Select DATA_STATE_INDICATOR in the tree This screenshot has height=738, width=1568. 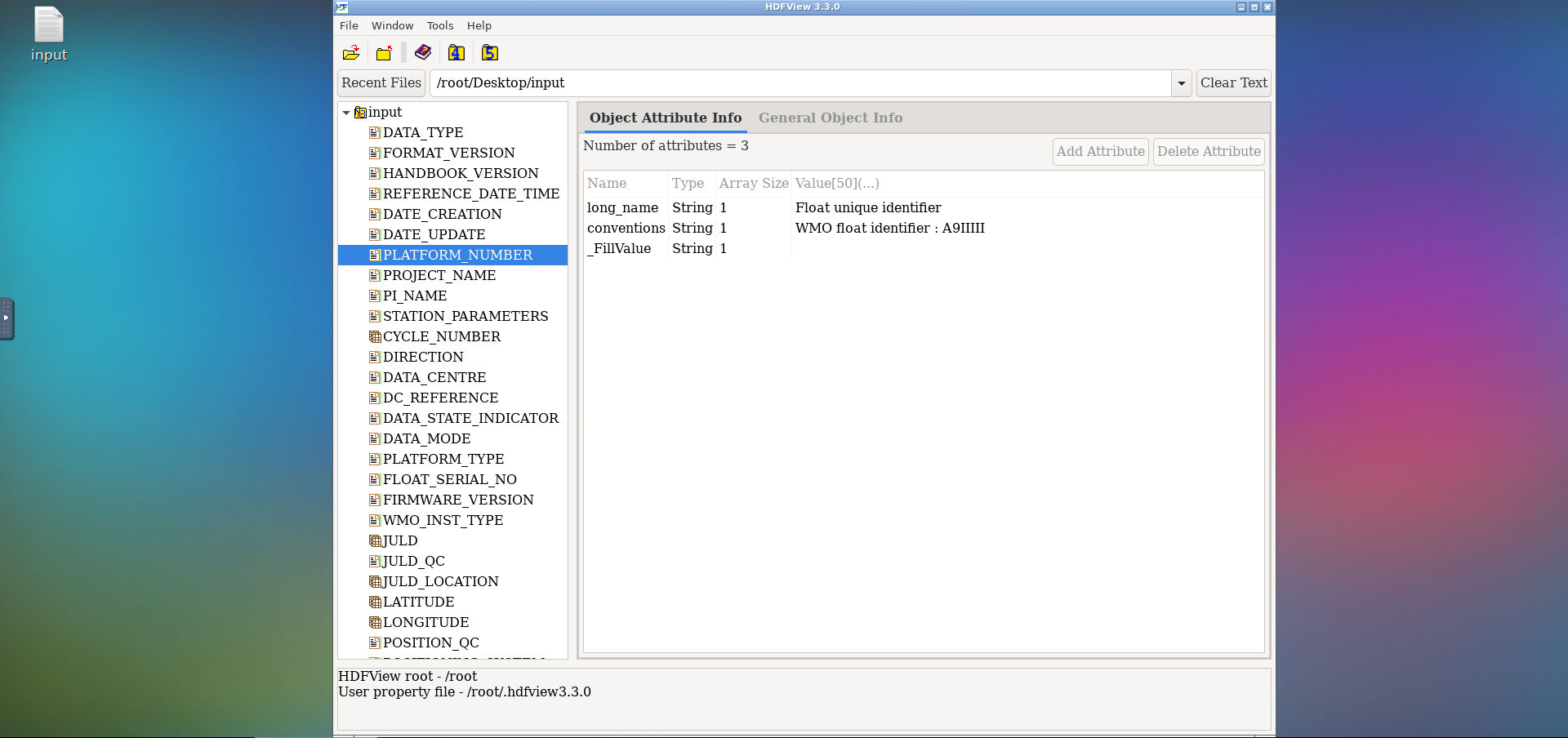coord(470,418)
